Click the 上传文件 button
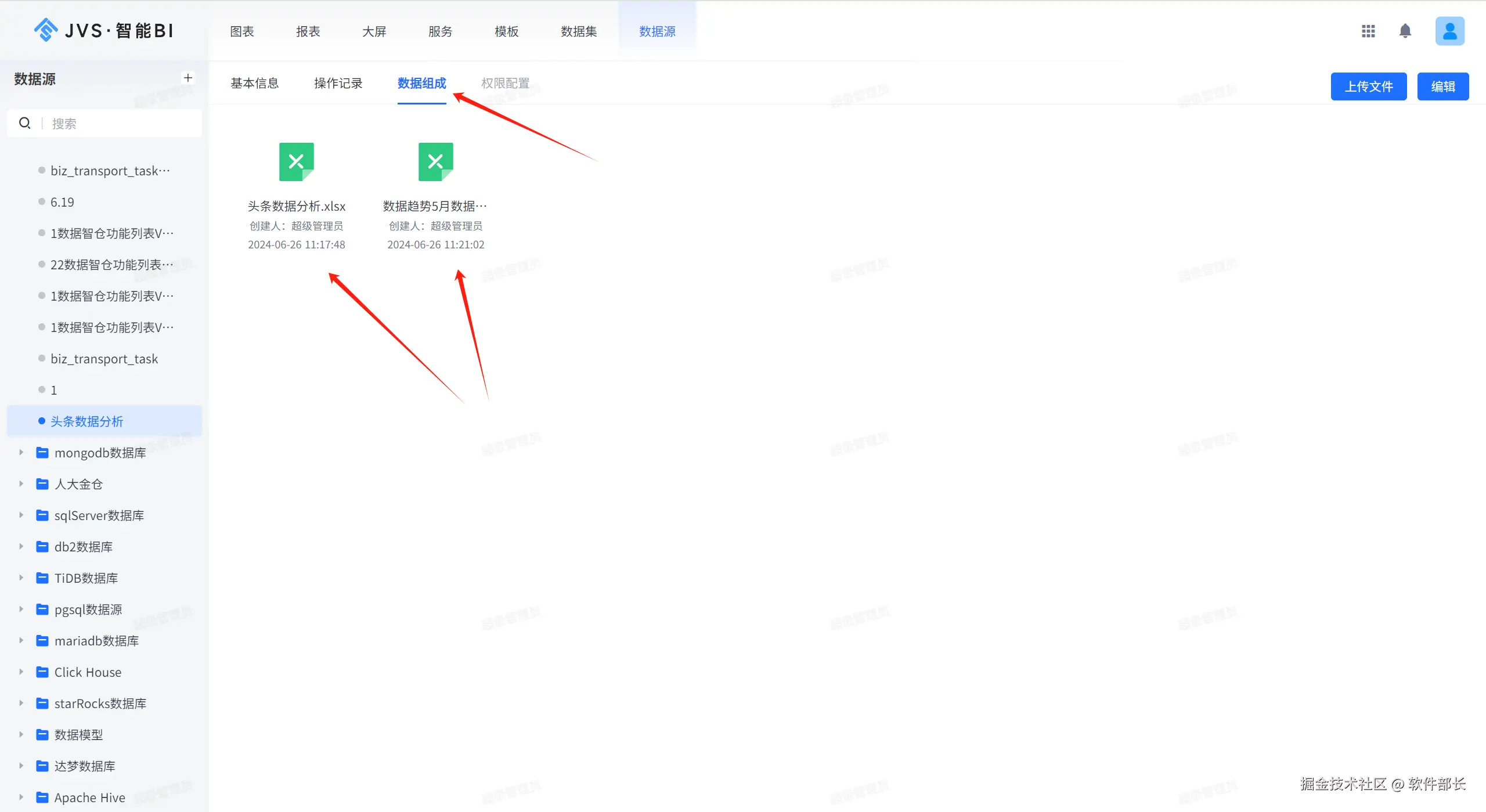 (1368, 86)
